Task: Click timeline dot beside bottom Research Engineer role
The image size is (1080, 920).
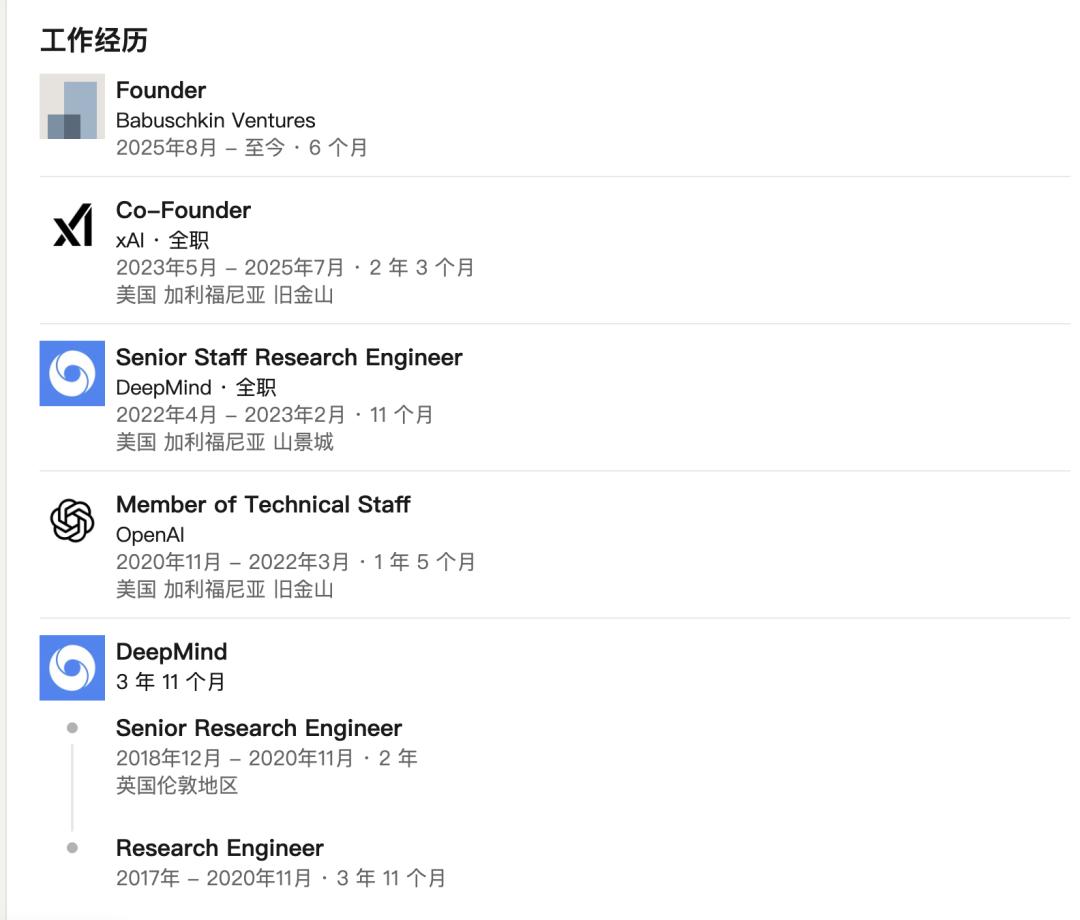Action: coord(72,848)
